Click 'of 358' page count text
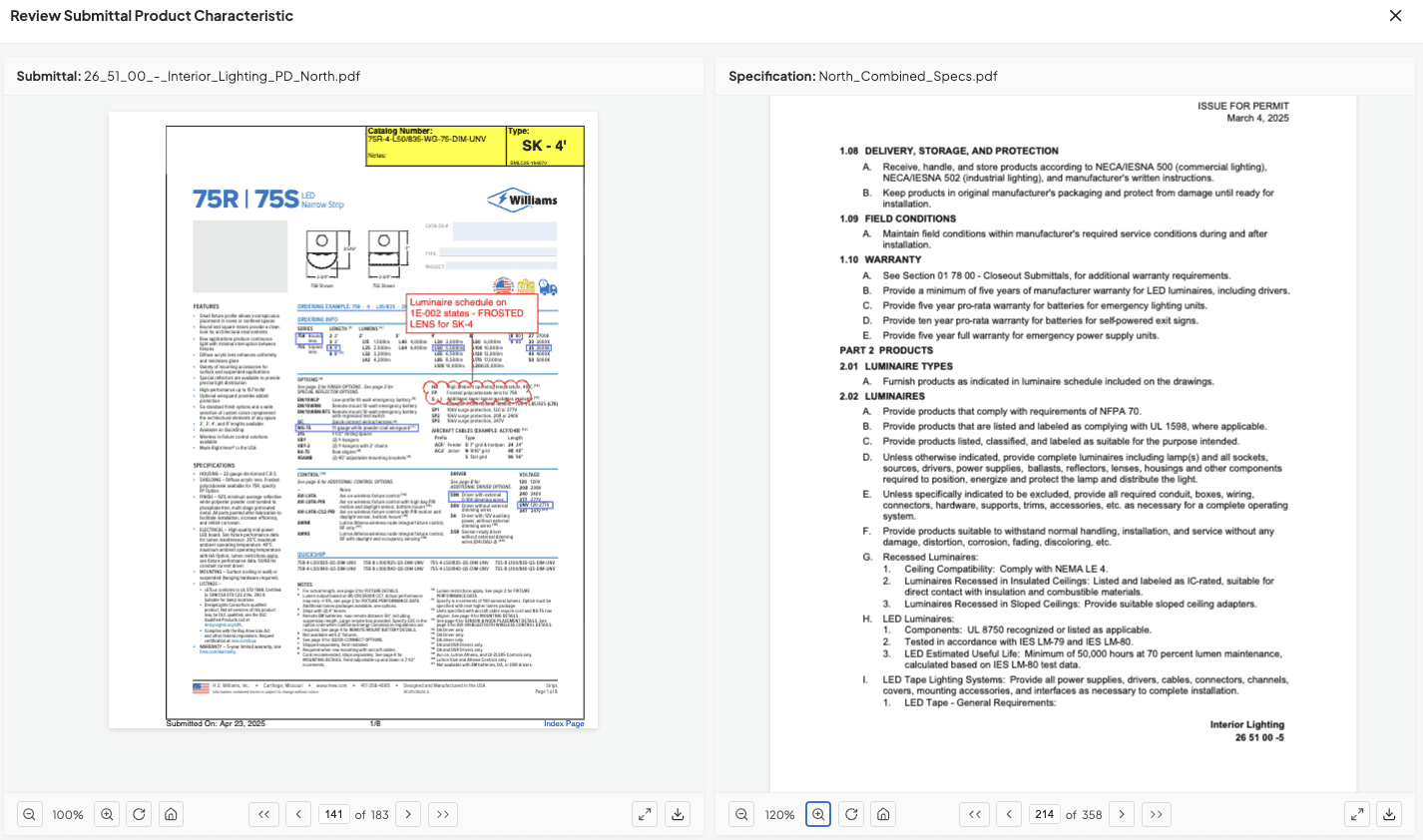The height and width of the screenshot is (840, 1423). pyautogui.click(x=1084, y=815)
